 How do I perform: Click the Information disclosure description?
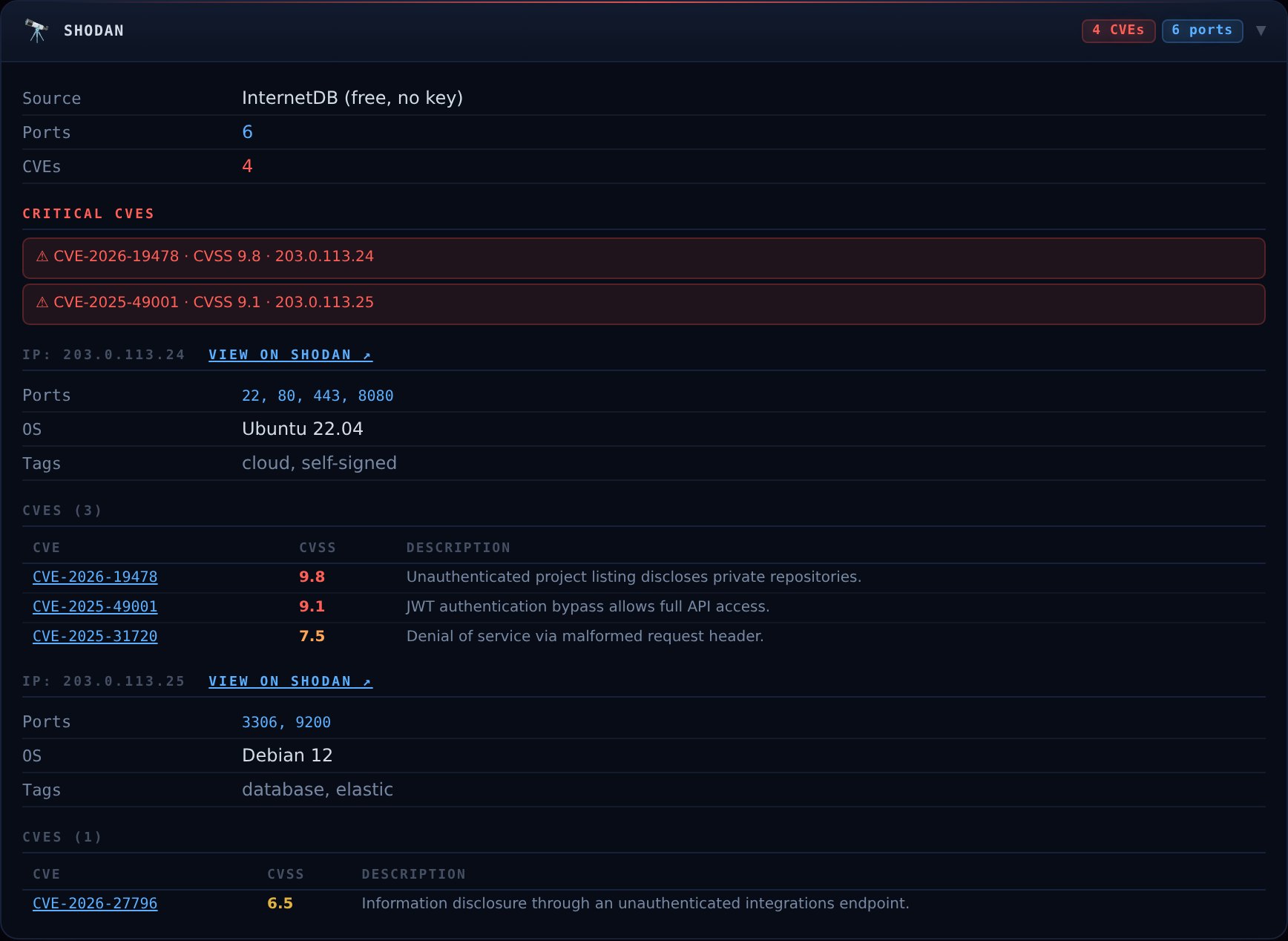(635, 903)
